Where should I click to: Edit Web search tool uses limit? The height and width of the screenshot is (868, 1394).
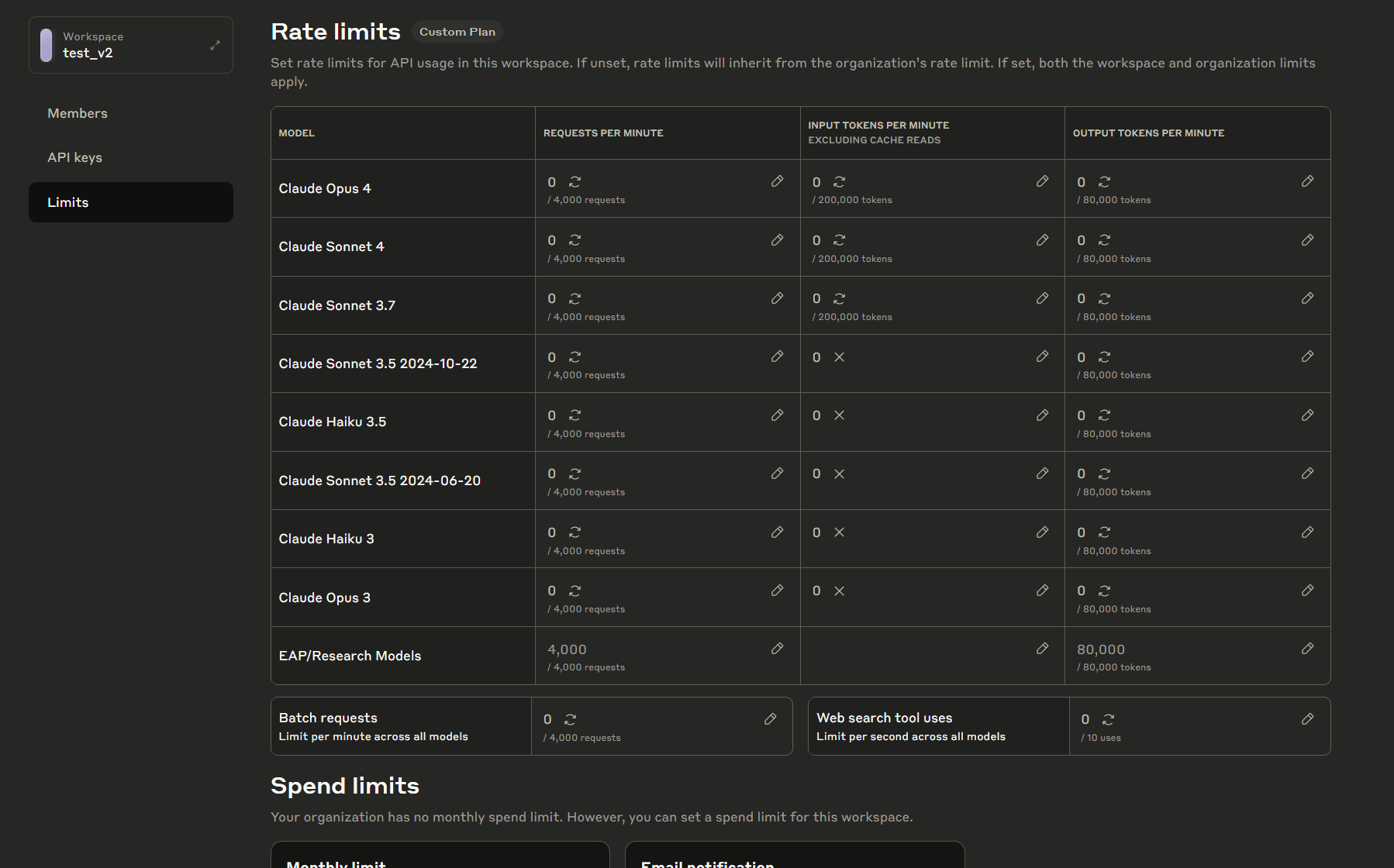1307,719
